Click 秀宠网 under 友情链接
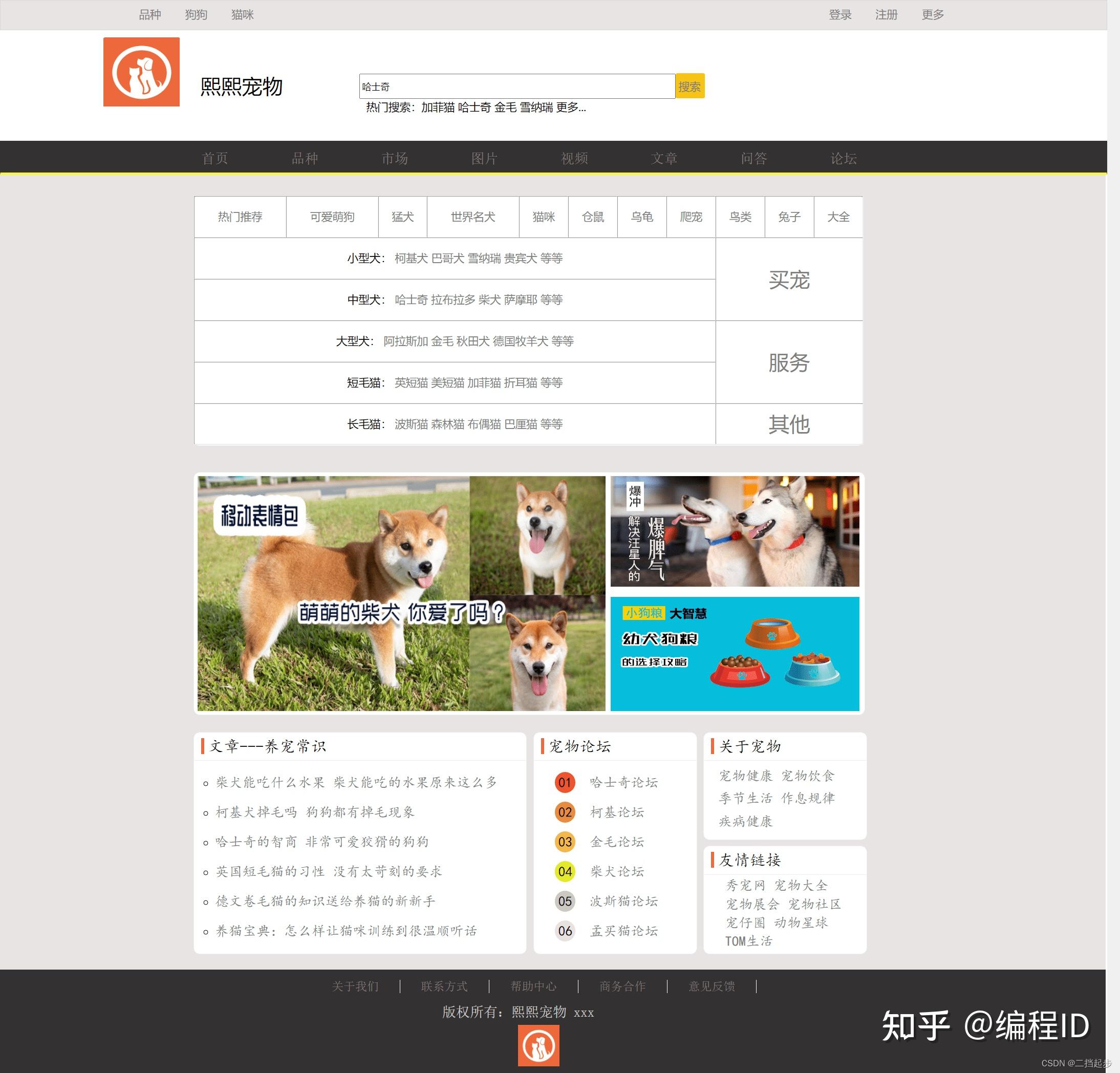Viewport: 1120px width, 1073px height. [x=745, y=885]
